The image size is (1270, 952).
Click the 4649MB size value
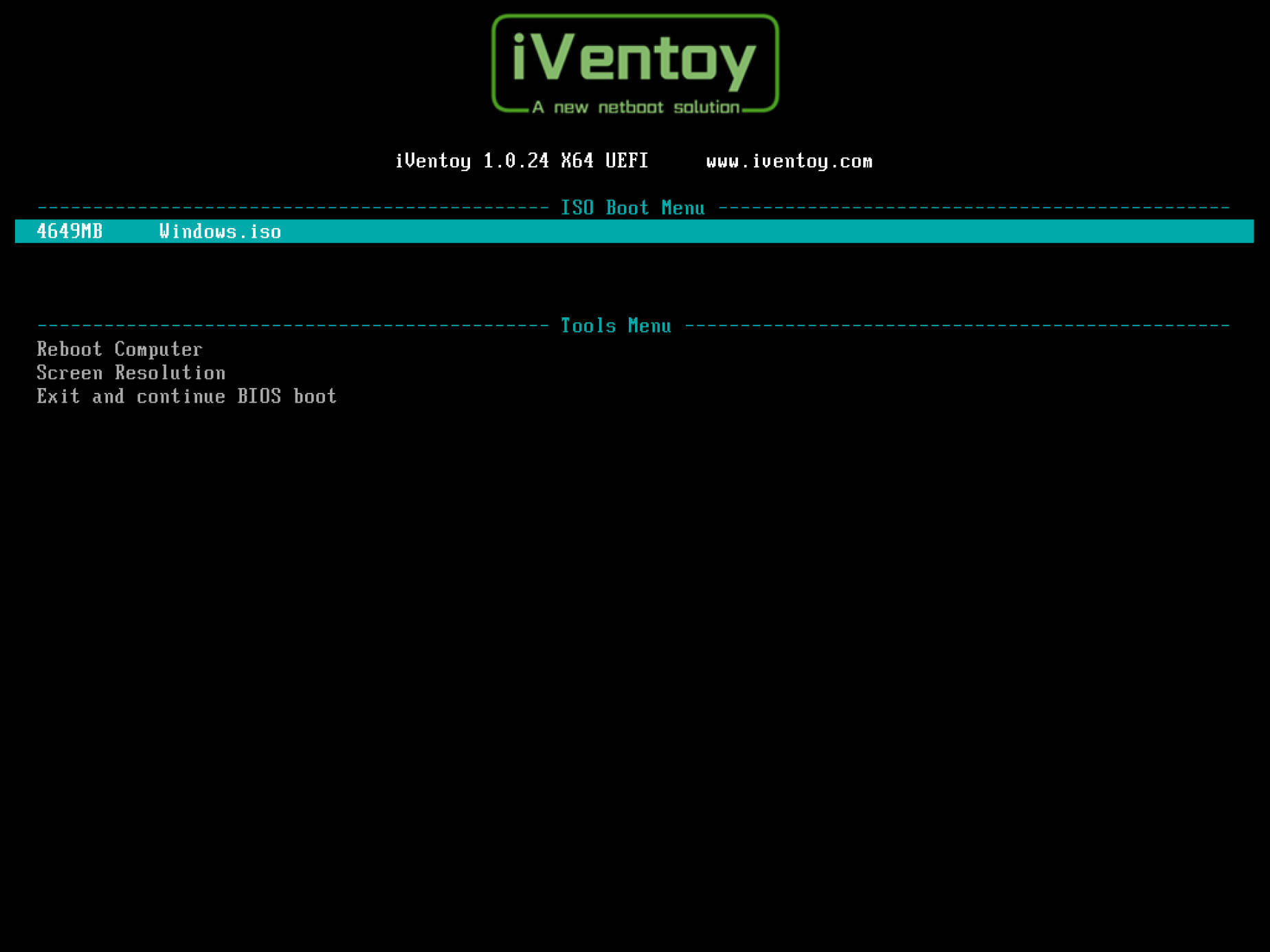(69, 231)
